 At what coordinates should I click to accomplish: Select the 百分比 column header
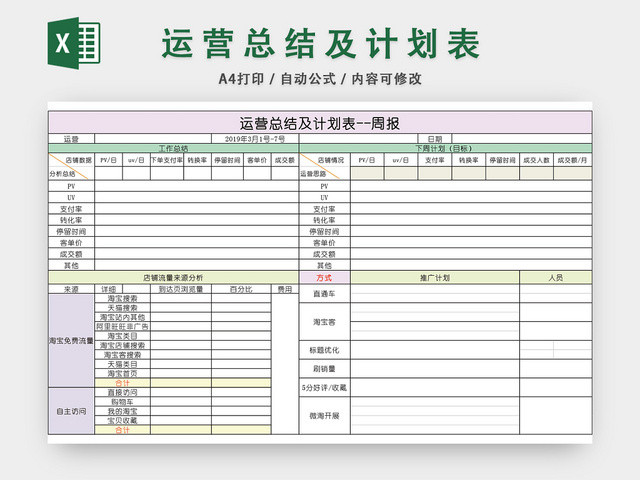241,289
